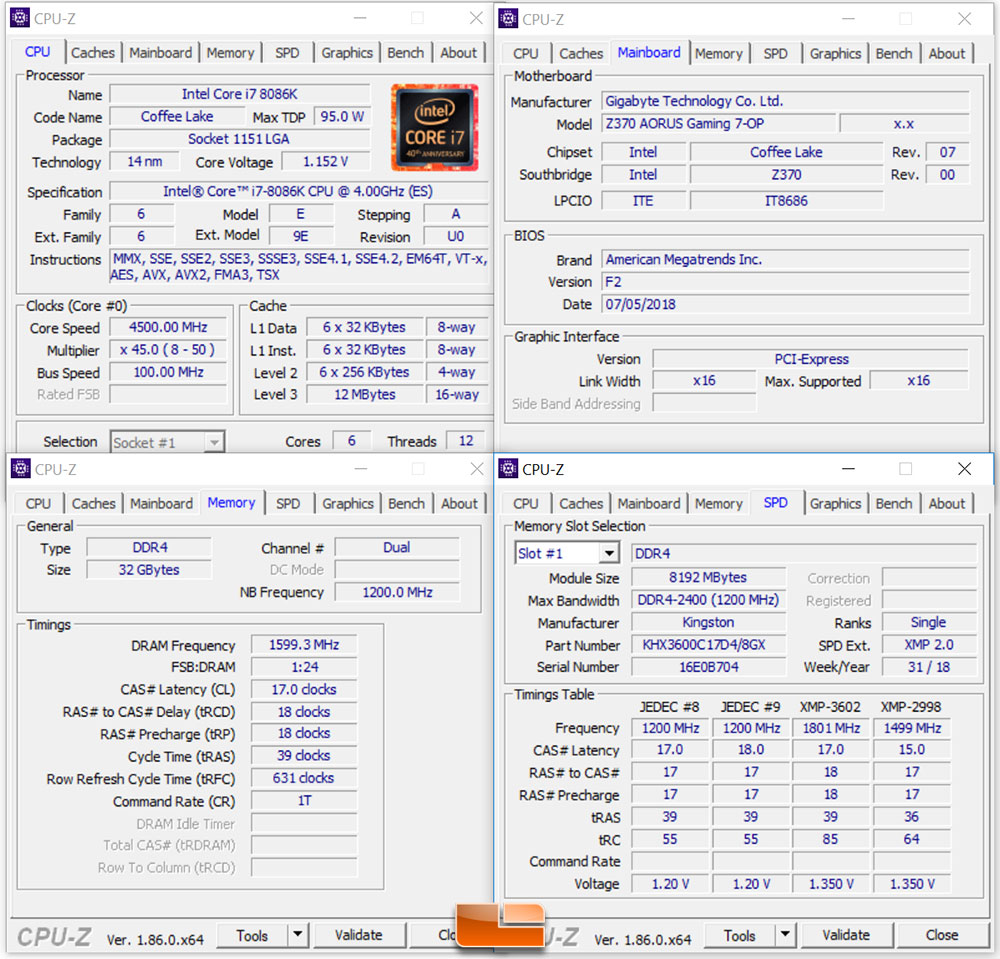Select Graphics tab in Mainboard window
The height and width of the screenshot is (959, 1000).
pos(835,54)
